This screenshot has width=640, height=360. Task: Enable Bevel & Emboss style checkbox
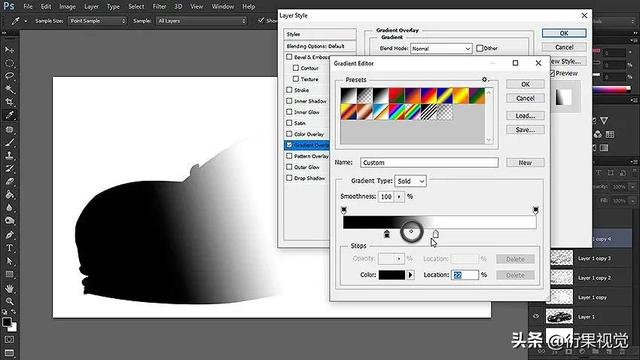pos(289,57)
